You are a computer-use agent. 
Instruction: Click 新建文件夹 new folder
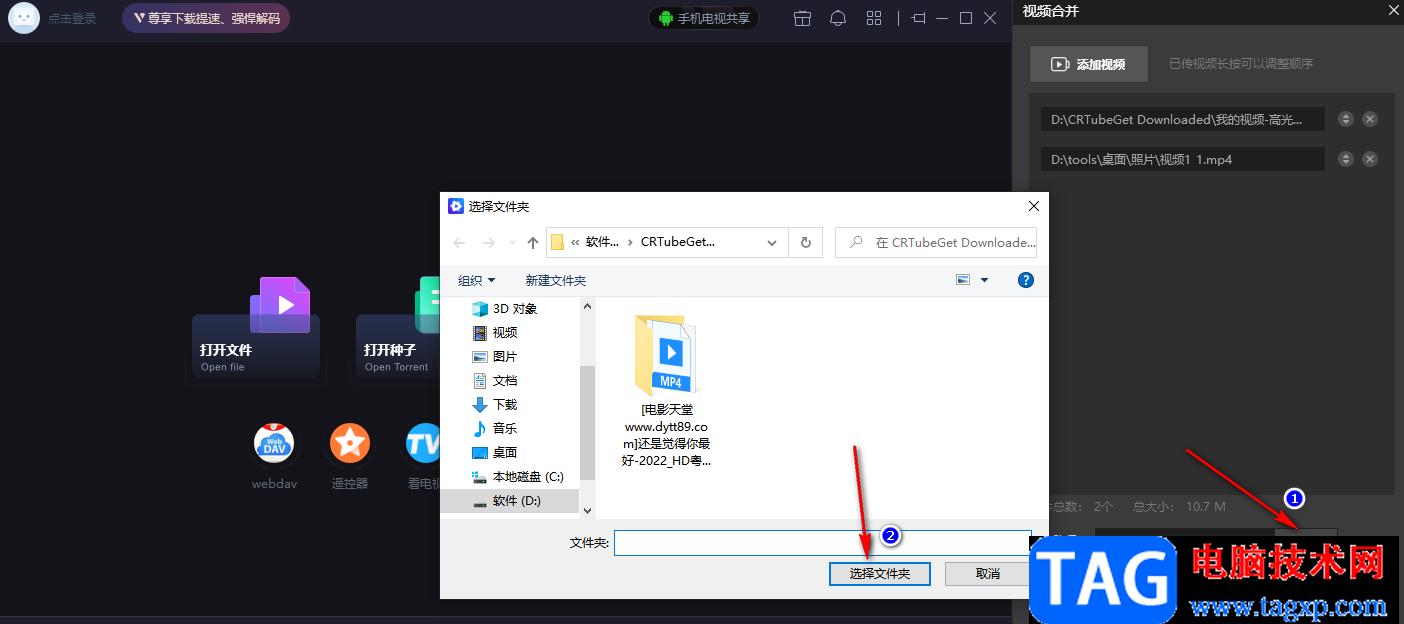pyautogui.click(x=556, y=280)
